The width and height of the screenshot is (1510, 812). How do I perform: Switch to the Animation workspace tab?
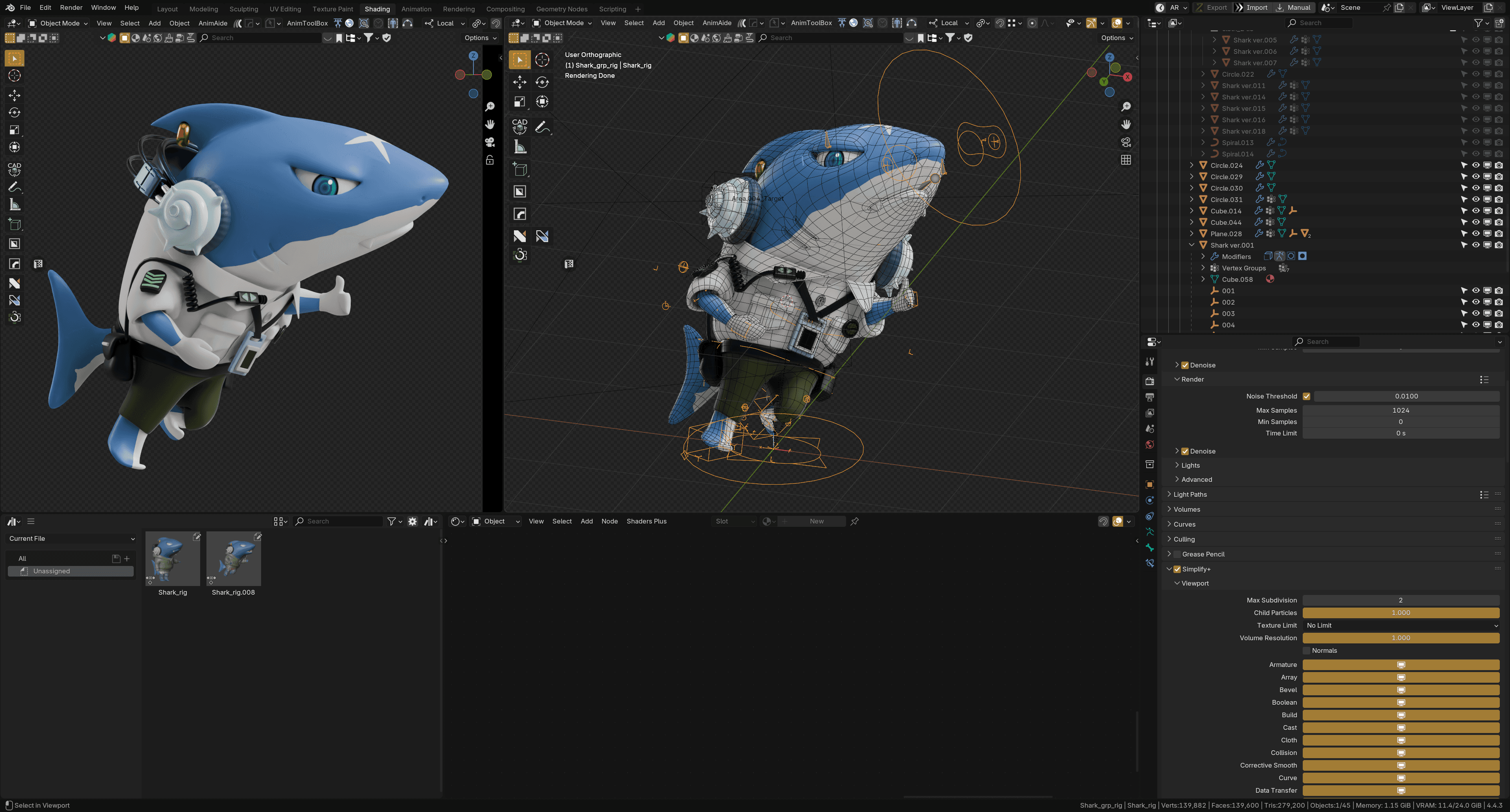[x=416, y=9]
